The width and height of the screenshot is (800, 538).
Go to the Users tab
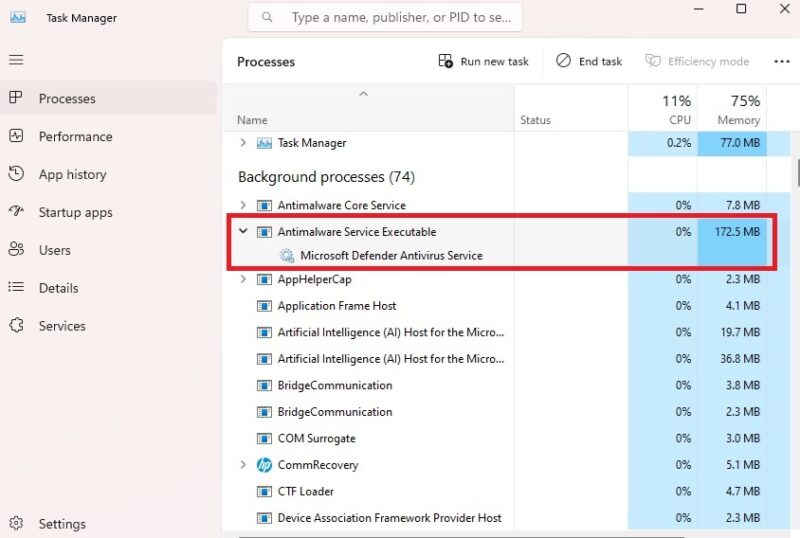coord(55,250)
